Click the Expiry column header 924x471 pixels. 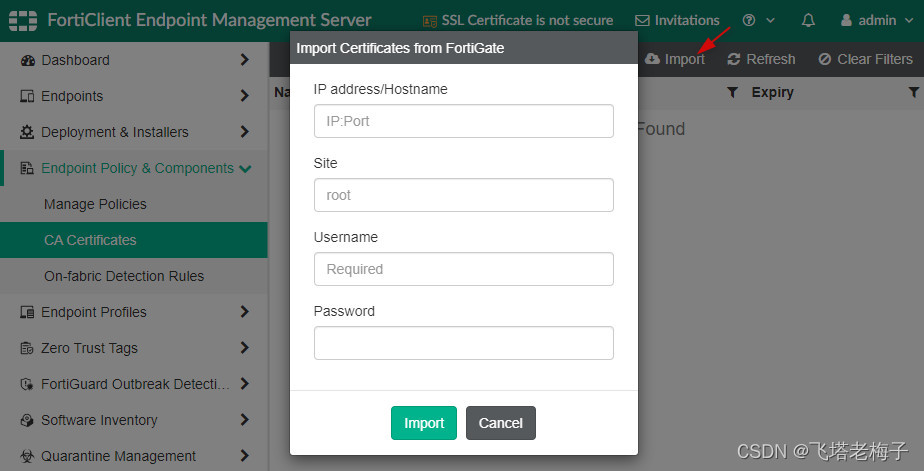point(773,93)
